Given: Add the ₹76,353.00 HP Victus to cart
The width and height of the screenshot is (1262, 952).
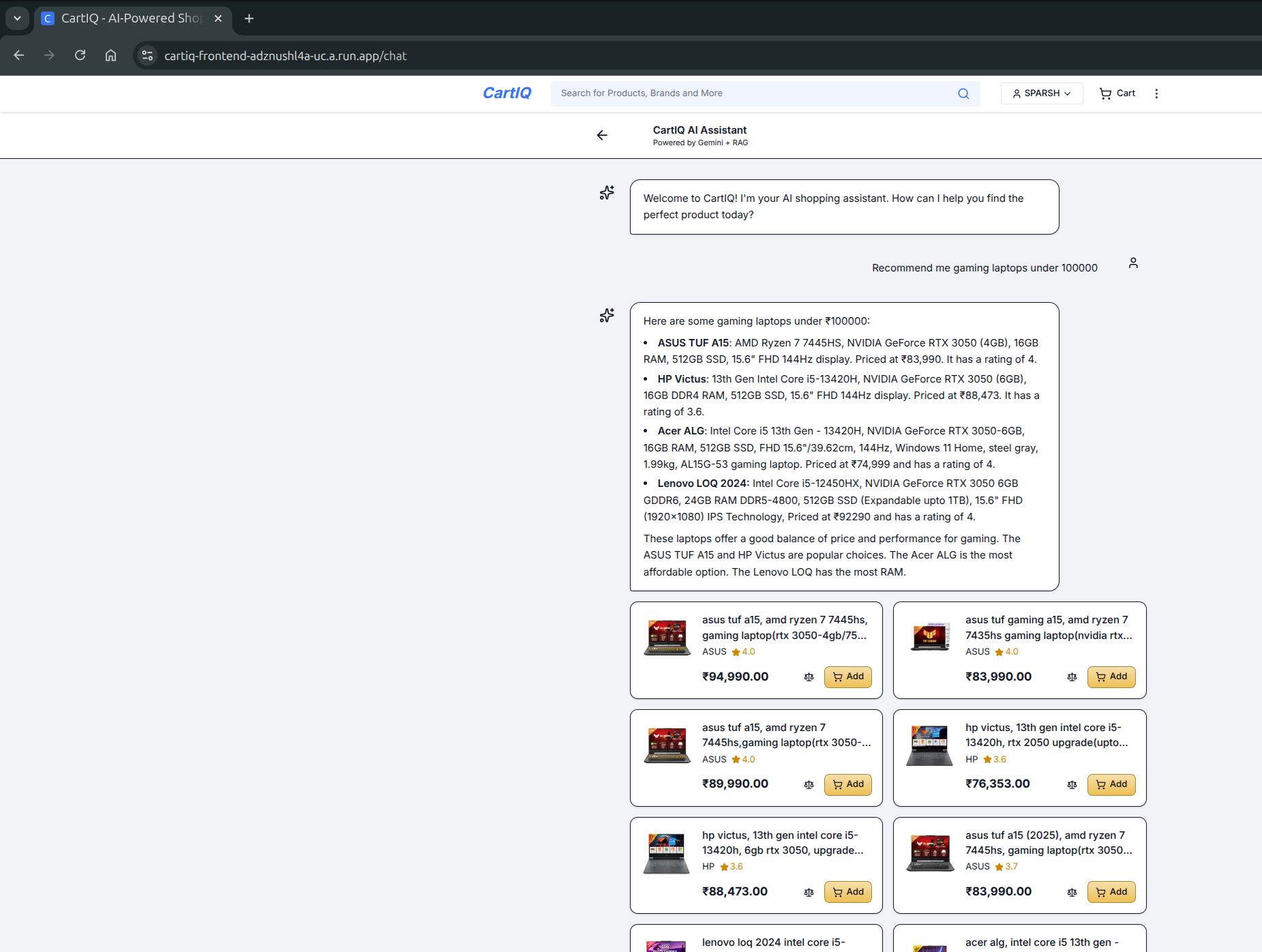Looking at the screenshot, I should click(1111, 784).
